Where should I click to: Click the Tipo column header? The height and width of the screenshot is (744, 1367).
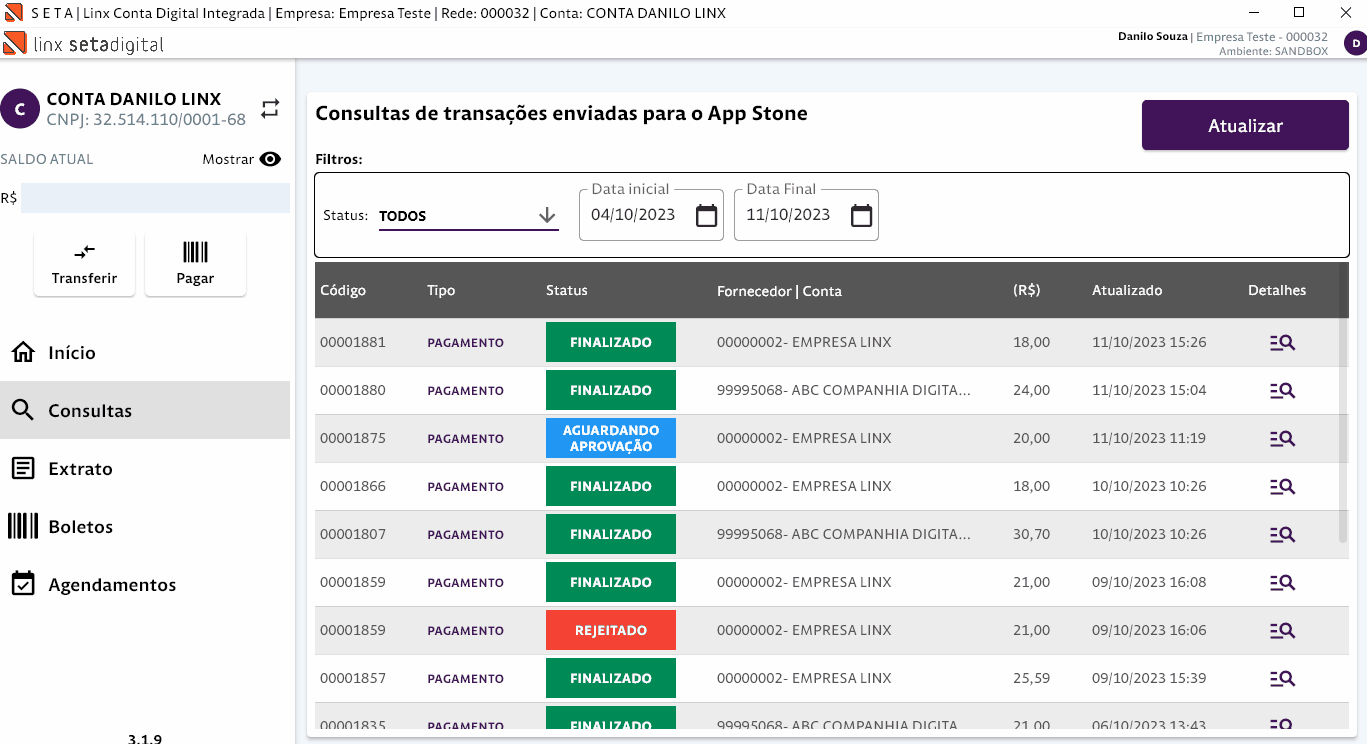(441, 291)
